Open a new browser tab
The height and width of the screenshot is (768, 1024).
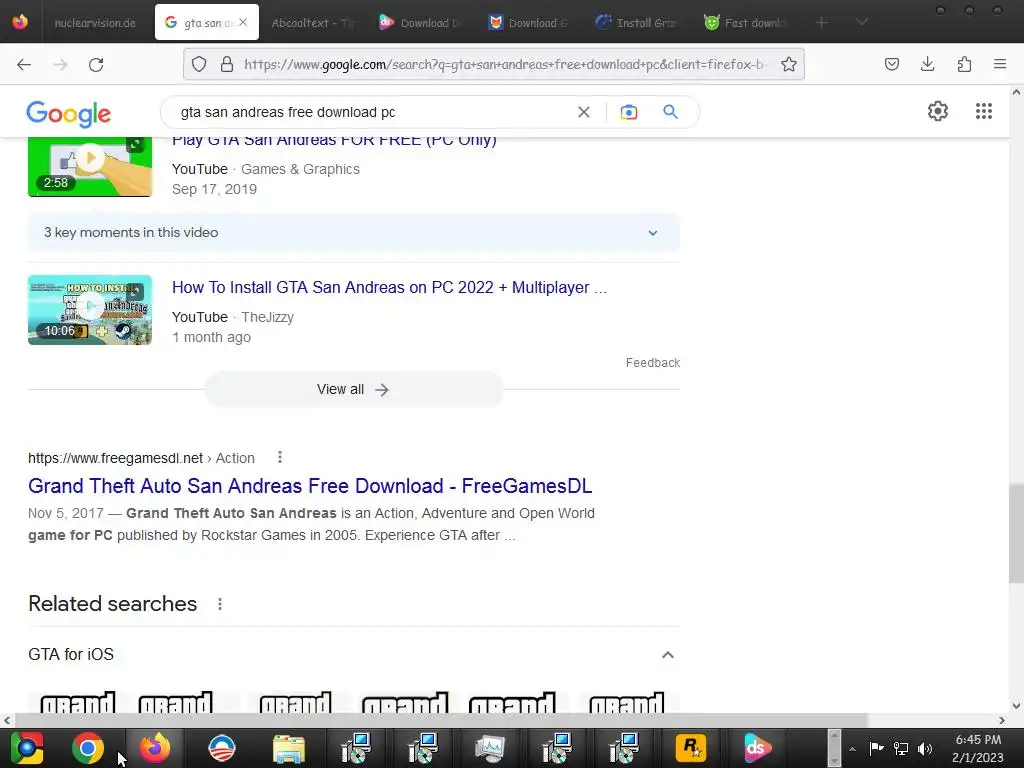pos(822,22)
